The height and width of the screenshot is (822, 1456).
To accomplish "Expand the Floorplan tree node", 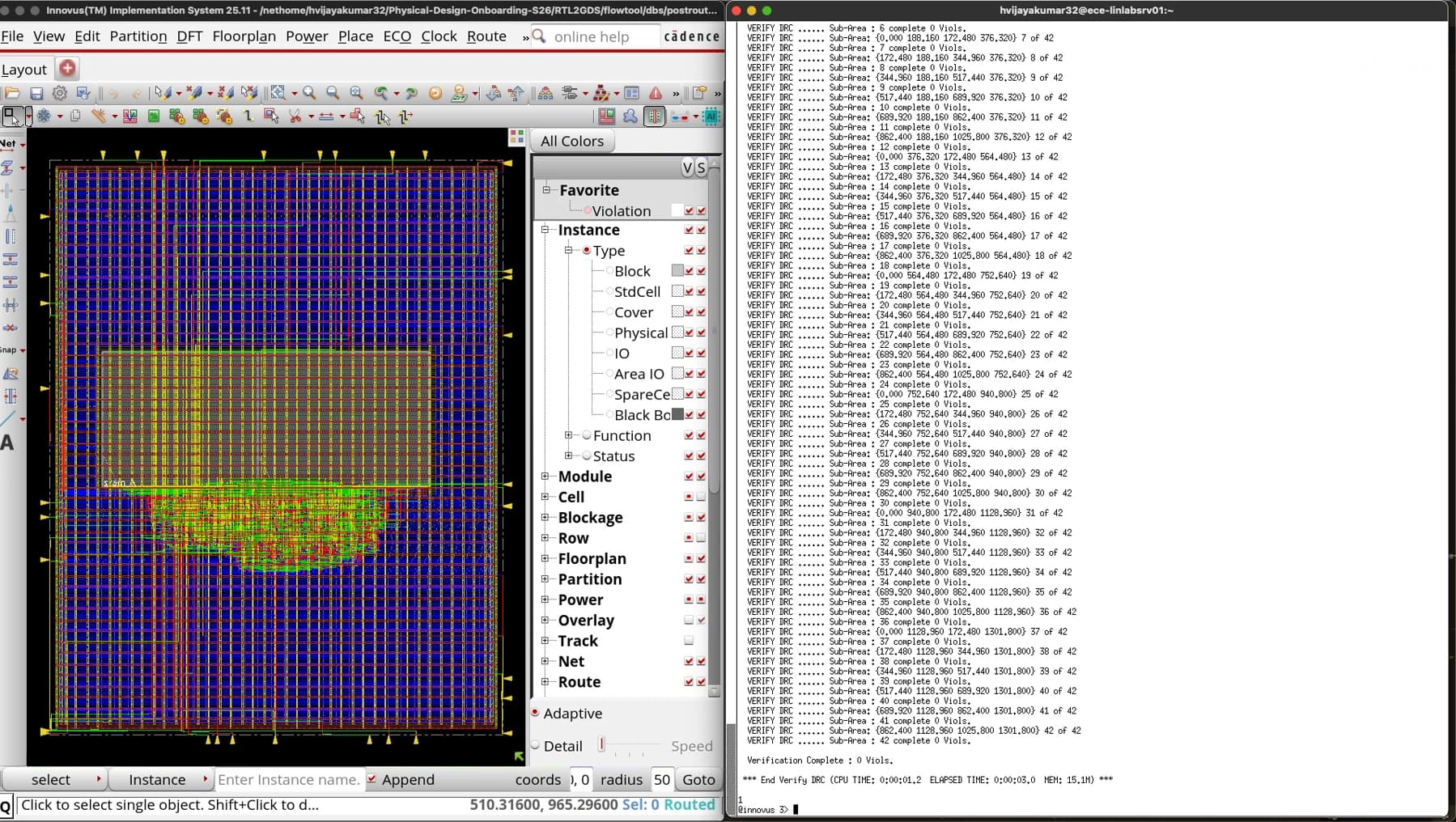I will (545, 558).
